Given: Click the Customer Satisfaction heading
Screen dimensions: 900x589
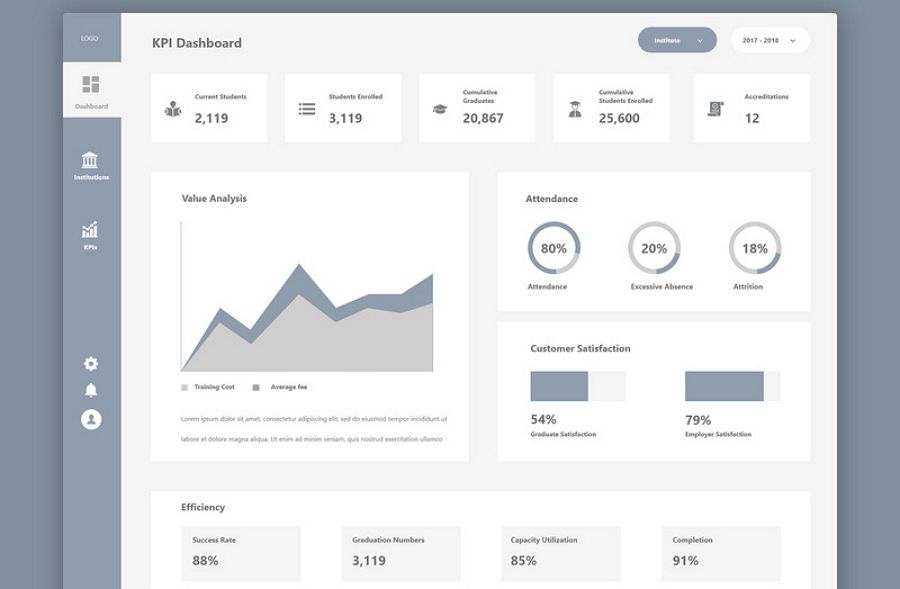Looking at the screenshot, I should tap(580, 348).
